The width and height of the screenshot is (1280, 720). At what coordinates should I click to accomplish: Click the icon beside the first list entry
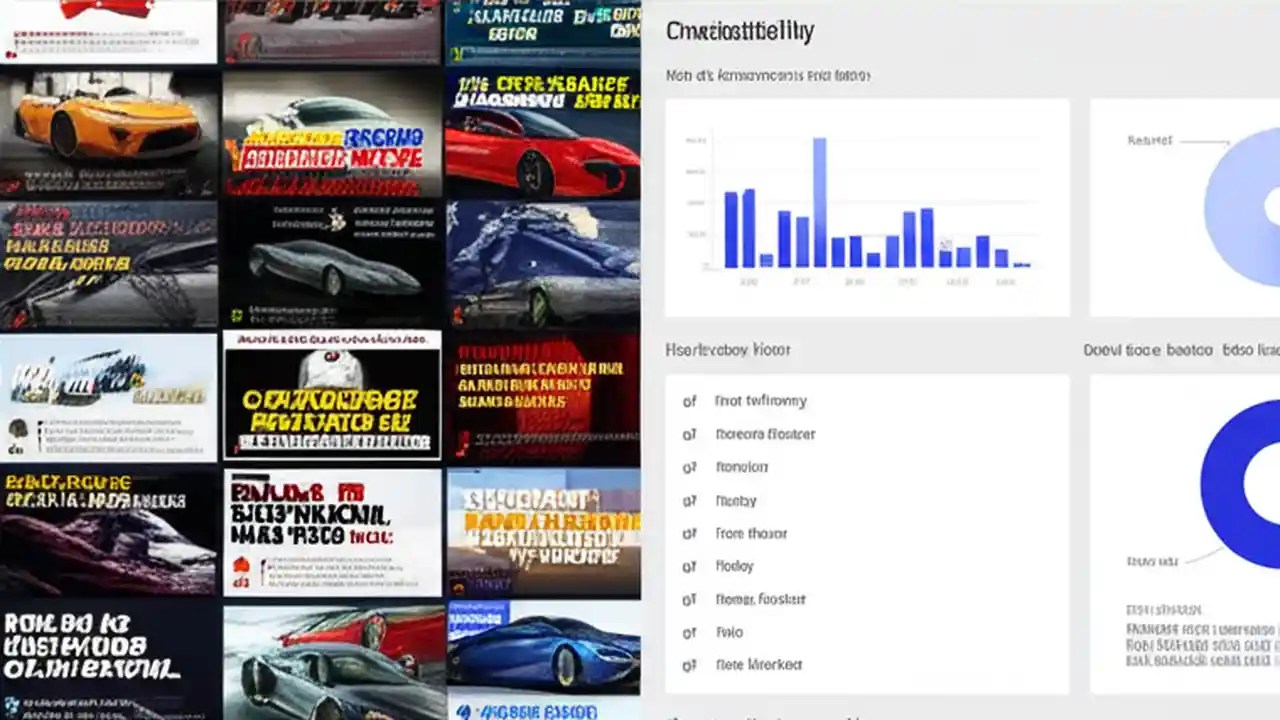(689, 400)
